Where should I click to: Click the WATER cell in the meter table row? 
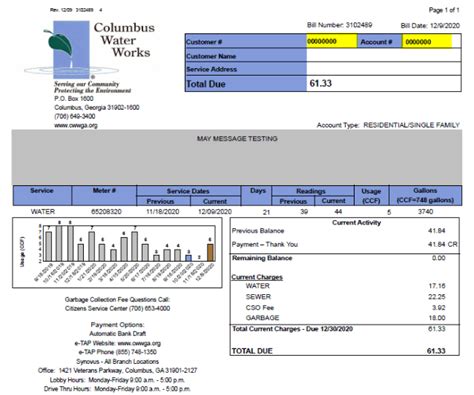coord(43,212)
